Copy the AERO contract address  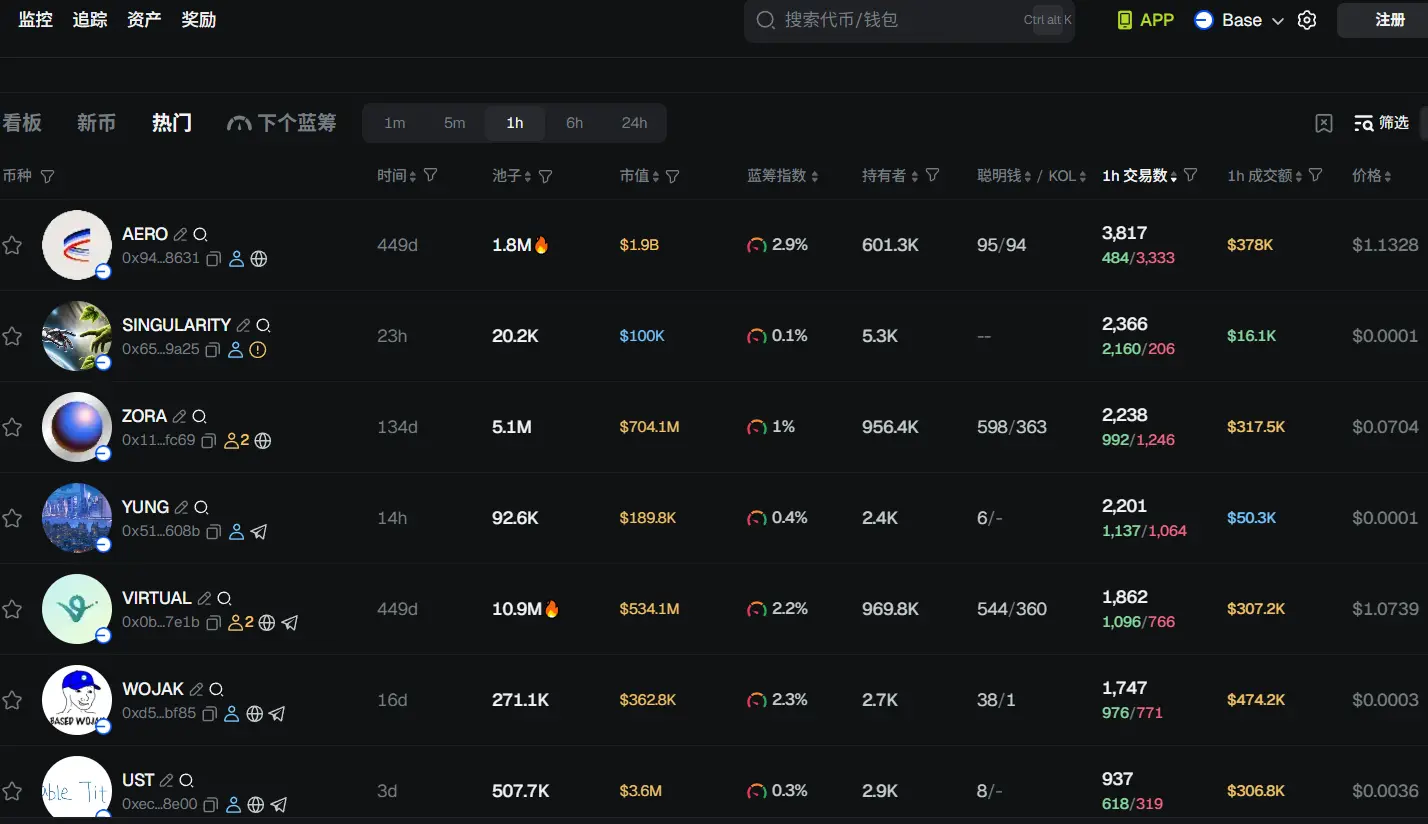click(214, 259)
